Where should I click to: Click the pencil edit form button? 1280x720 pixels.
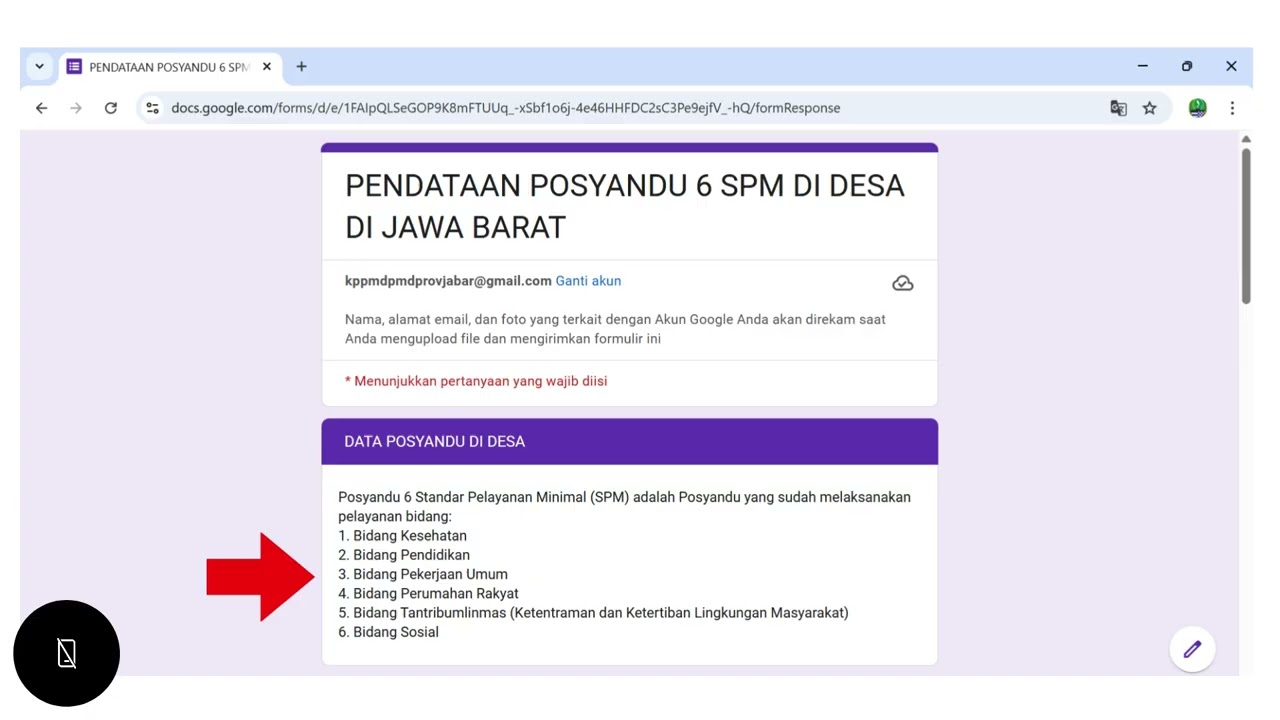tap(1192, 649)
